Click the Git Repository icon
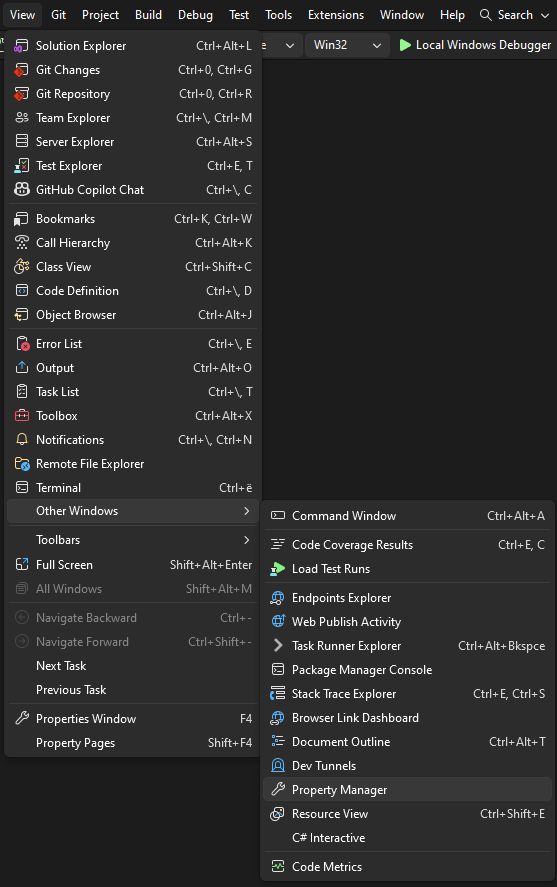Screen dimensions: 557x887 21,94
